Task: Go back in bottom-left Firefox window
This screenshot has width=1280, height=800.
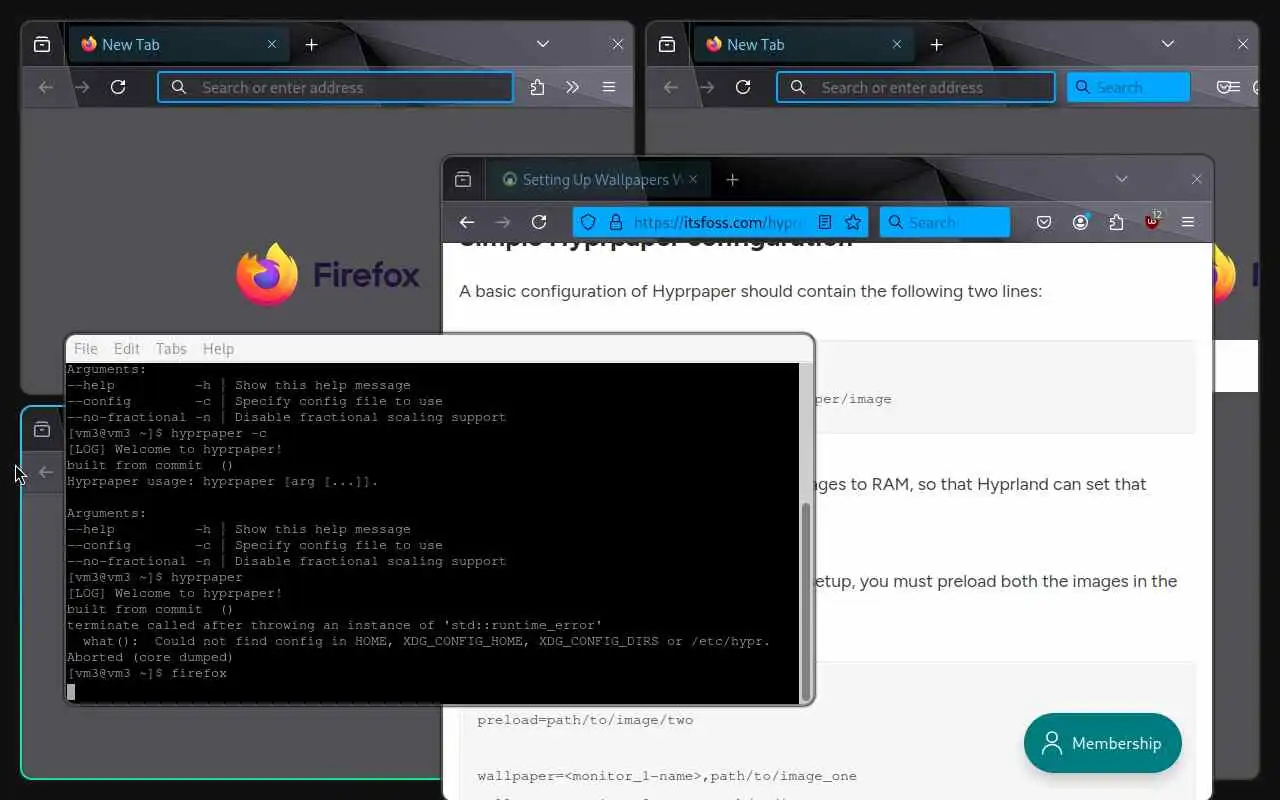Action: [46, 472]
